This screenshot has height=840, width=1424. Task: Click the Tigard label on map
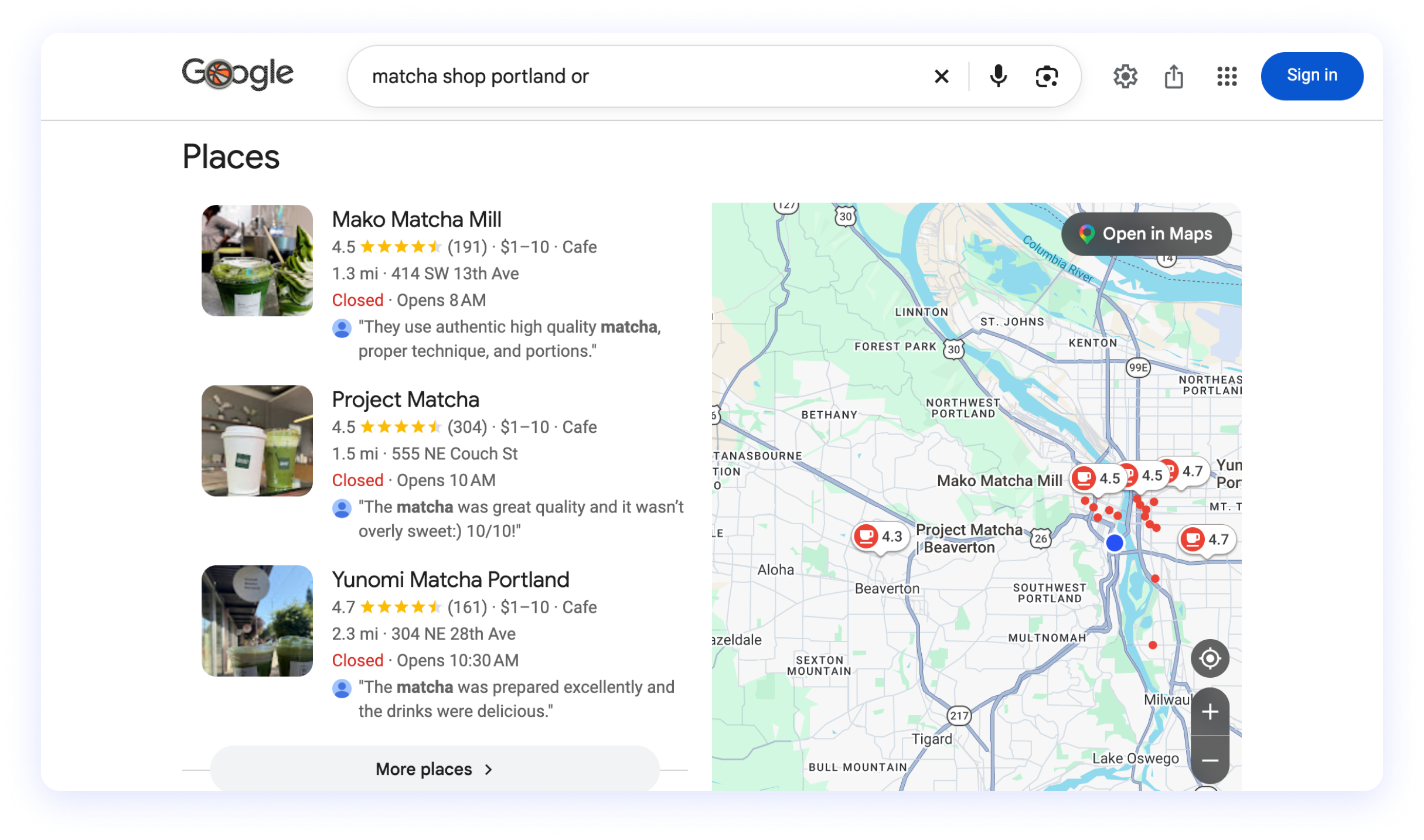click(x=932, y=739)
